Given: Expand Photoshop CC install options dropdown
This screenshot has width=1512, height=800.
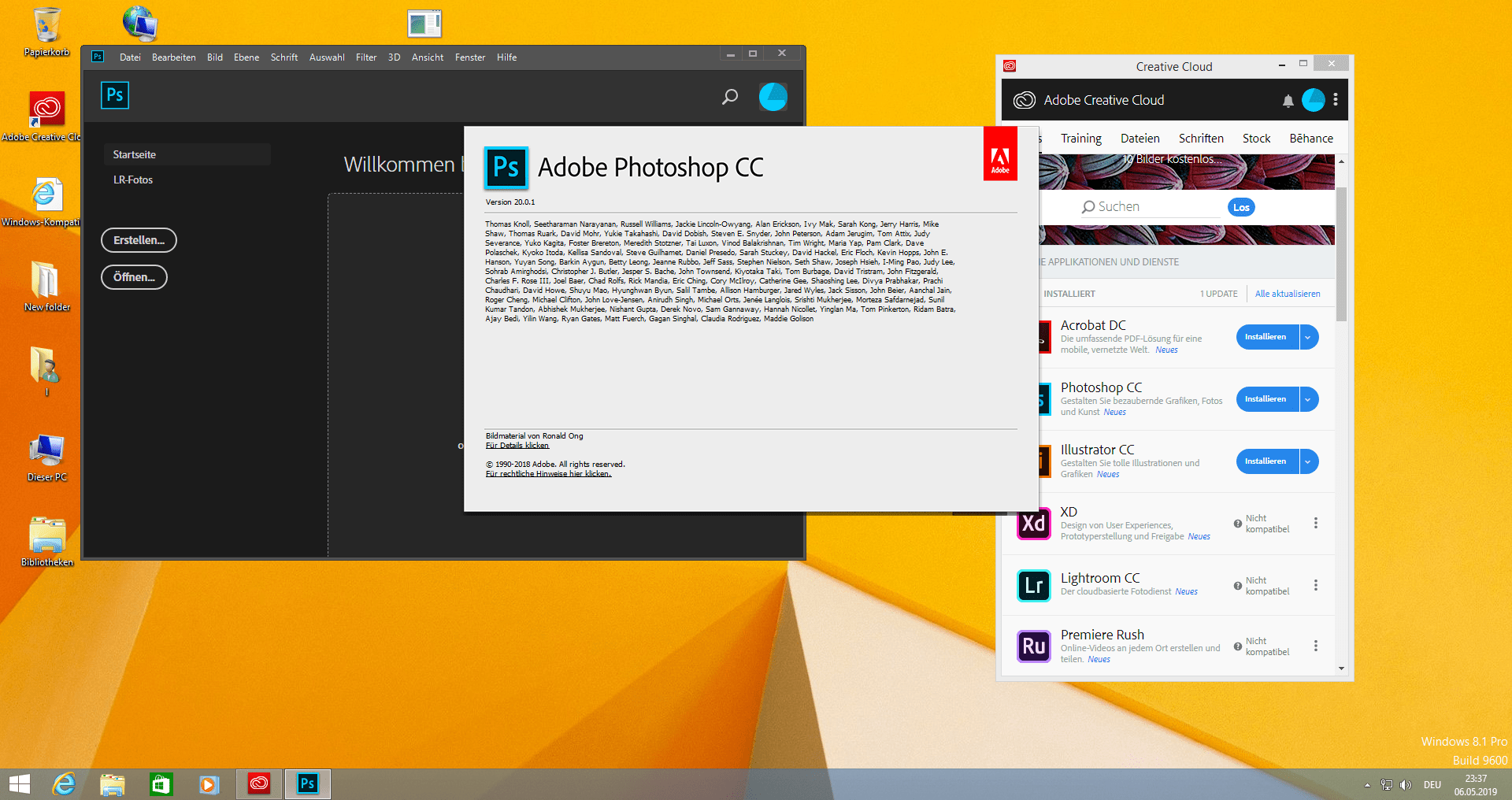Looking at the screenshot, I should point(1308,399).
